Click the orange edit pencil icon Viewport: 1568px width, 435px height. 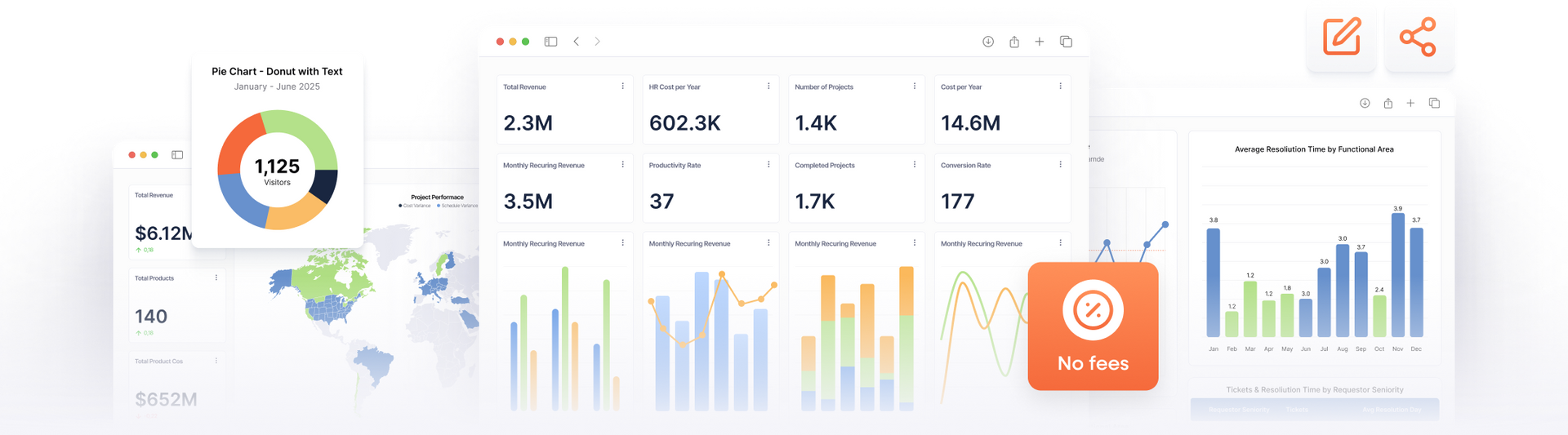1342,36
